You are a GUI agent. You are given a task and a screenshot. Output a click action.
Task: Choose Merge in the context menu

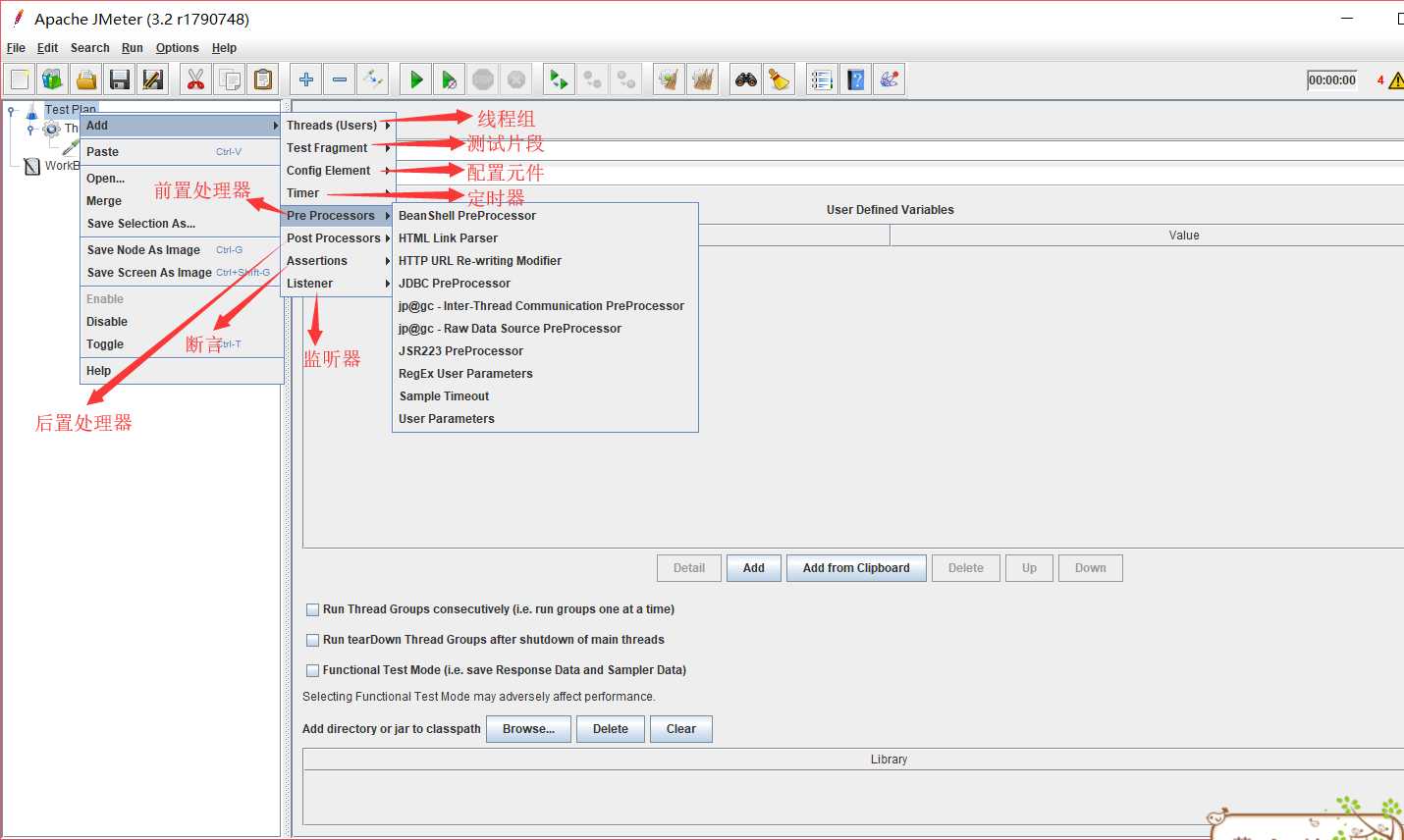[x=182, y=201]
